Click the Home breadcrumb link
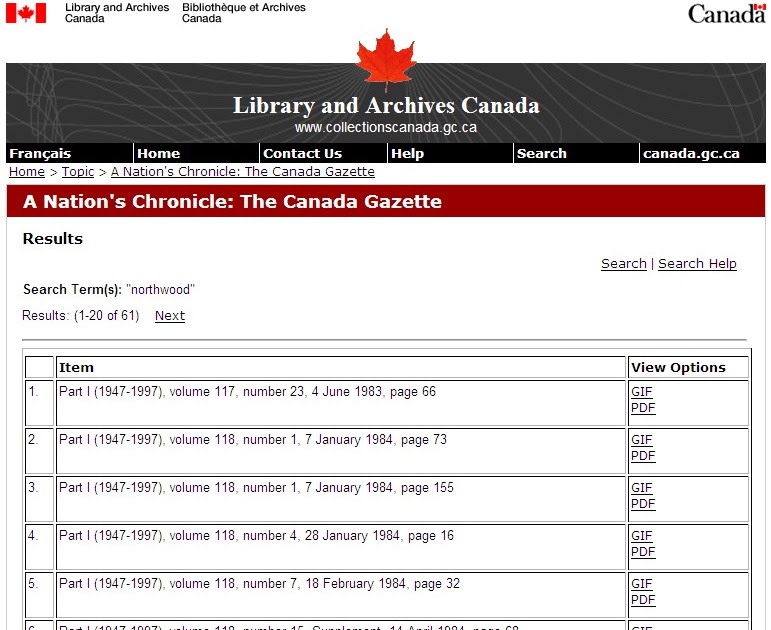Viewport: 771px width, 630px height. [27, 172]
